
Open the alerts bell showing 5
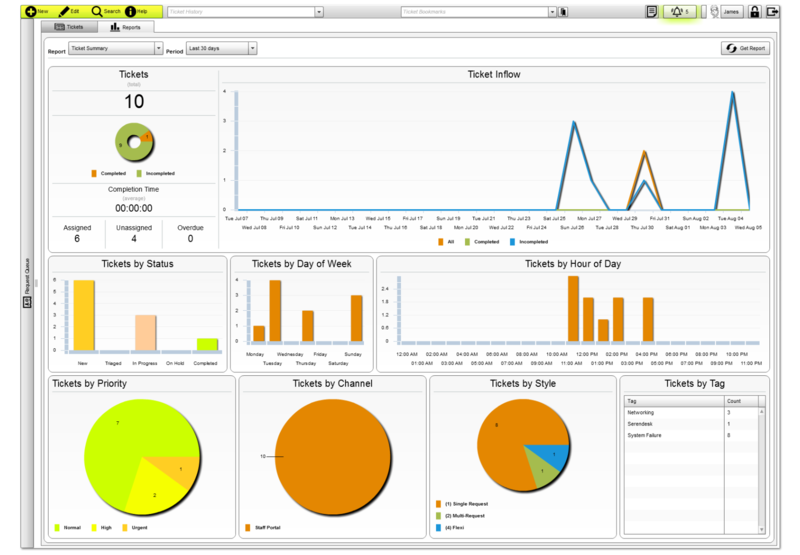tap(680, 11)
